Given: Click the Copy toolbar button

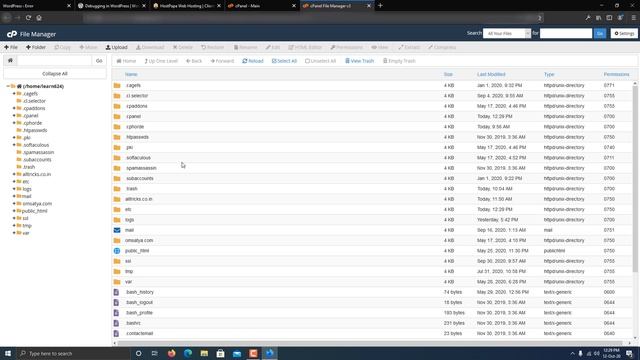Looking at the screenshot, I should click(x=62, y=47).
